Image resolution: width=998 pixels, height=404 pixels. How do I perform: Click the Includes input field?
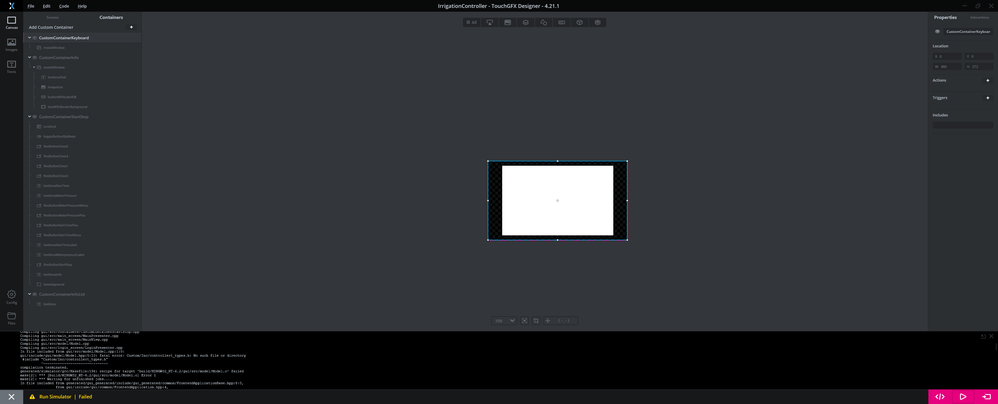point(963,125)
